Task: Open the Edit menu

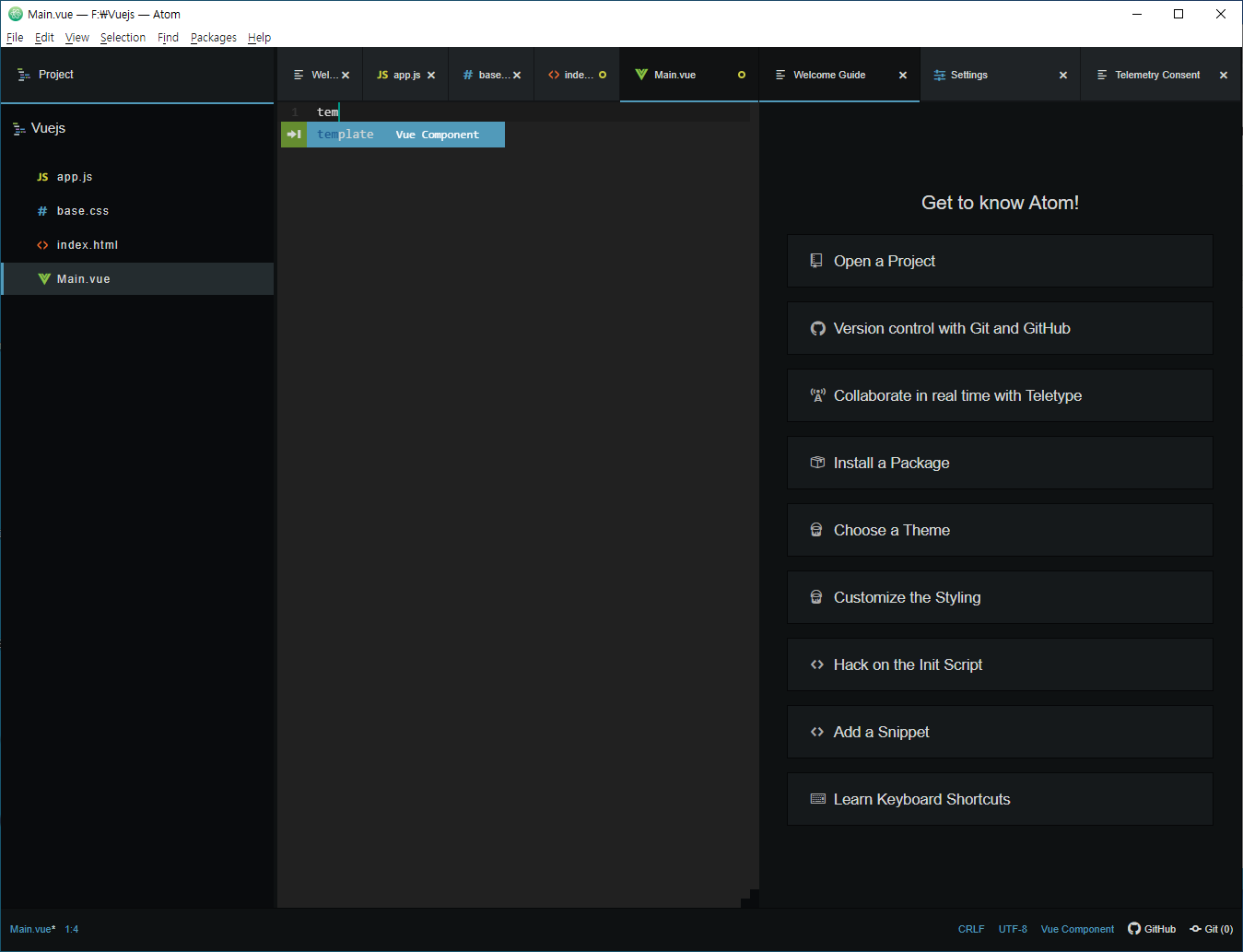Action: pos(44,38)
